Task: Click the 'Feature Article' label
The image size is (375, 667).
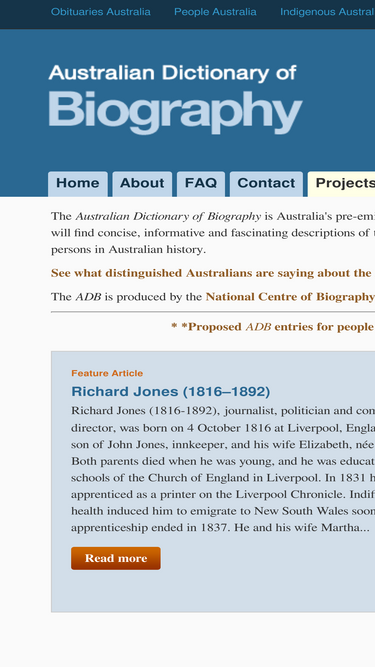Action: 107,373
